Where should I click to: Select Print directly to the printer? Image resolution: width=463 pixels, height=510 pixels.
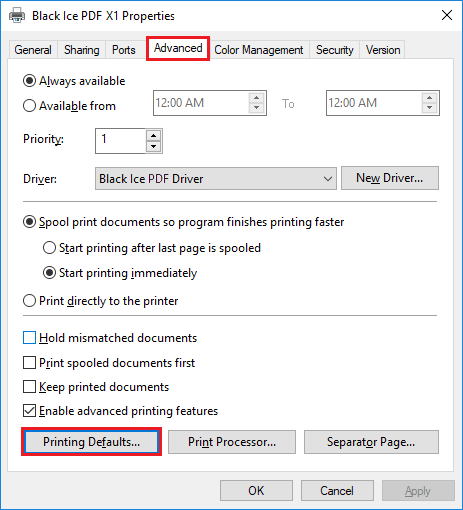[x=29, y=301]
